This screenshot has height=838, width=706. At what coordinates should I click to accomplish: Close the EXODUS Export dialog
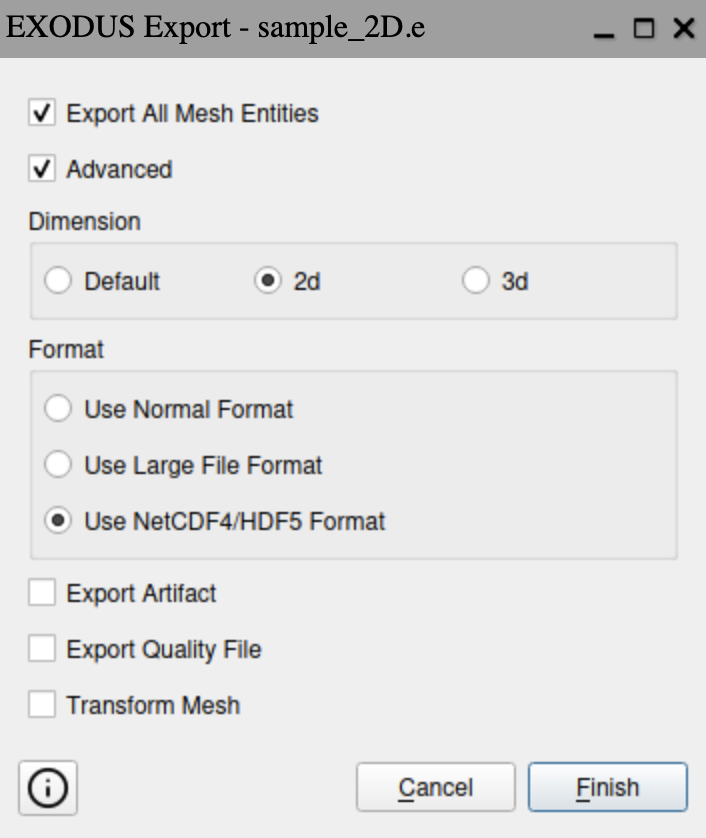click(x=684, y=29)
